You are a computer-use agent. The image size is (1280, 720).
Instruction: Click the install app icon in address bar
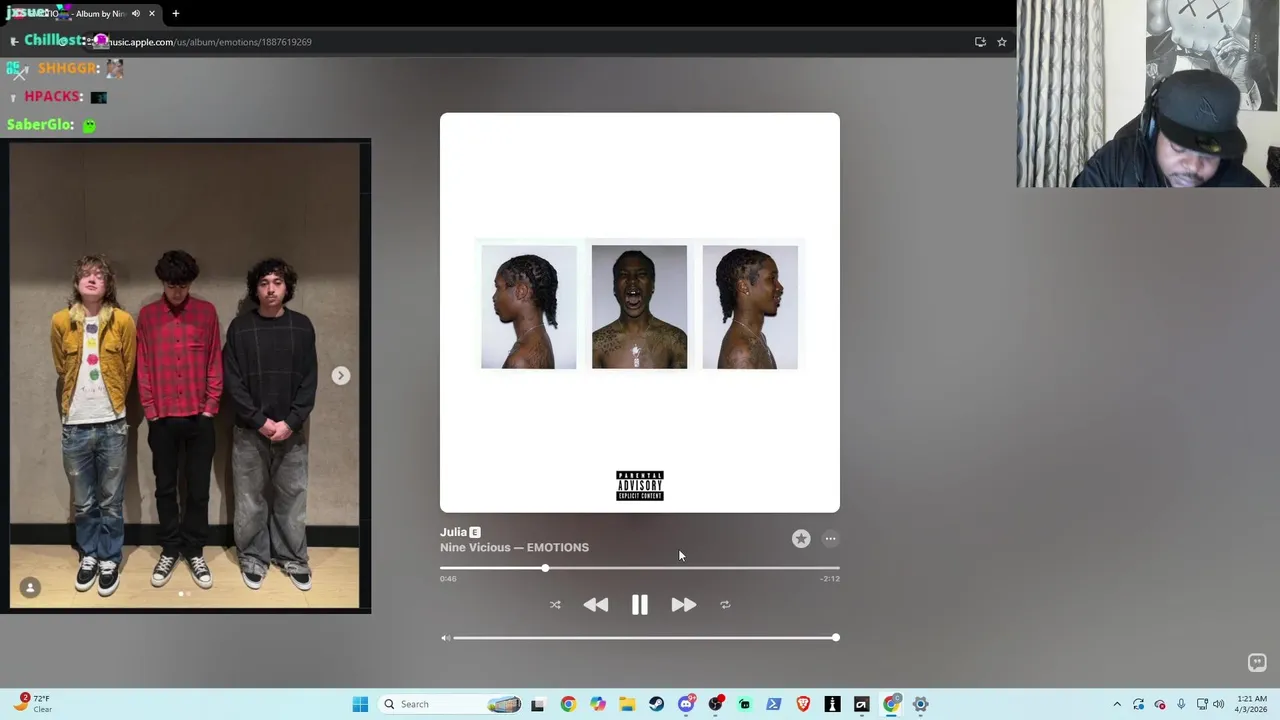pyautogui.click(x=980, y=42)
